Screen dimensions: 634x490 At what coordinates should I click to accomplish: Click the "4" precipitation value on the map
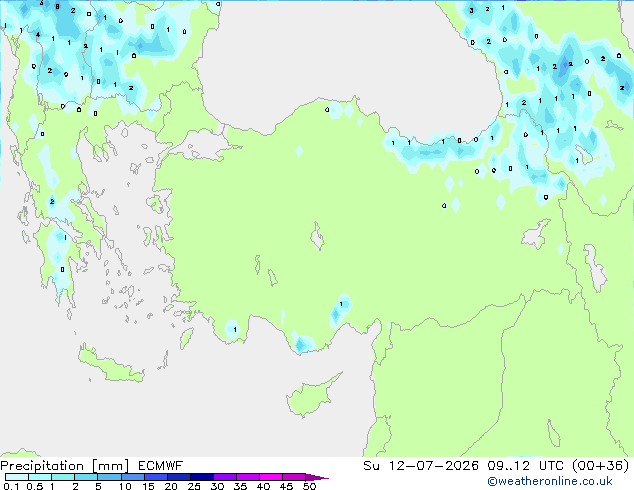coord(38,34)
